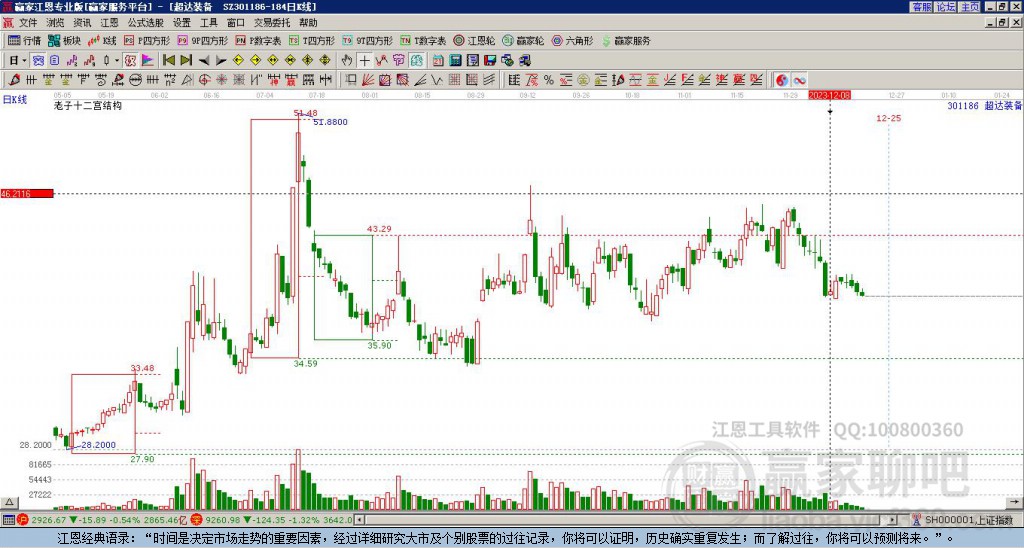
Task: Click the 老子十二宫结构 label
Action: (x=88, y=105)
